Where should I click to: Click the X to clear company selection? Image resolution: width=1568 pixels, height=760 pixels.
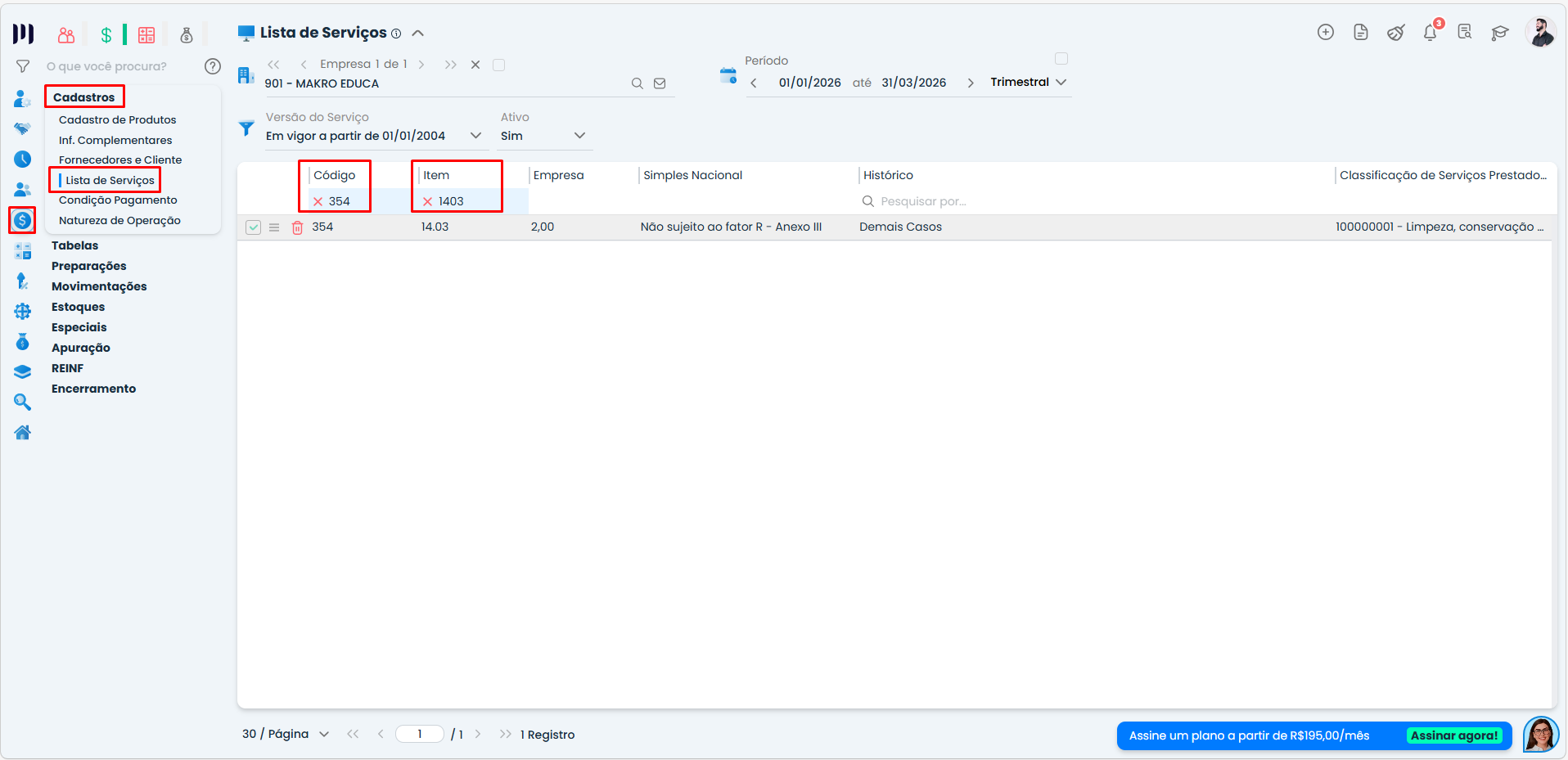point(475,65)
